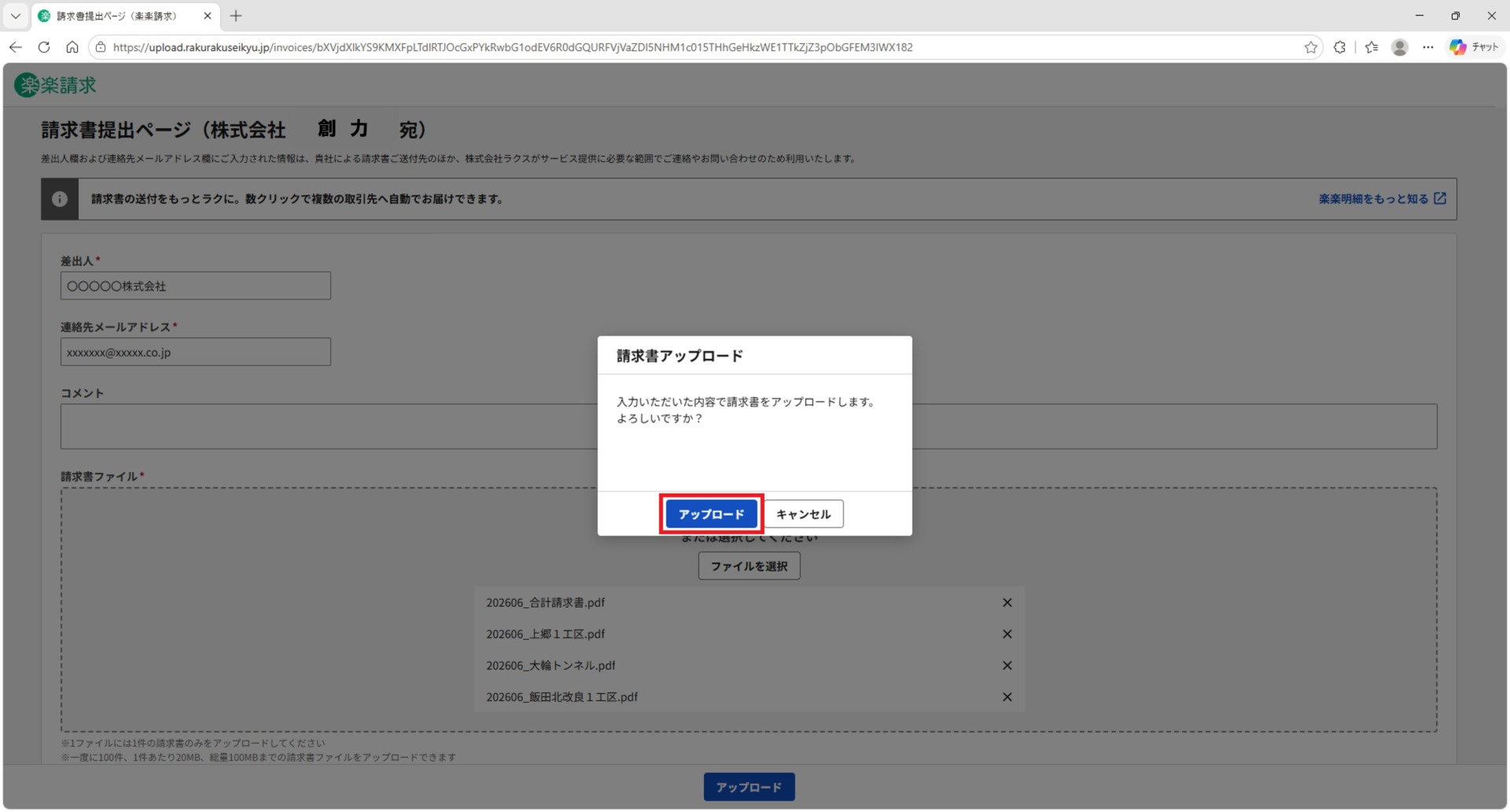The width and height of the screenshot is (1510, 812).
Task: Open the Copilot チャット button
Action: click(x=1475, y=47)
